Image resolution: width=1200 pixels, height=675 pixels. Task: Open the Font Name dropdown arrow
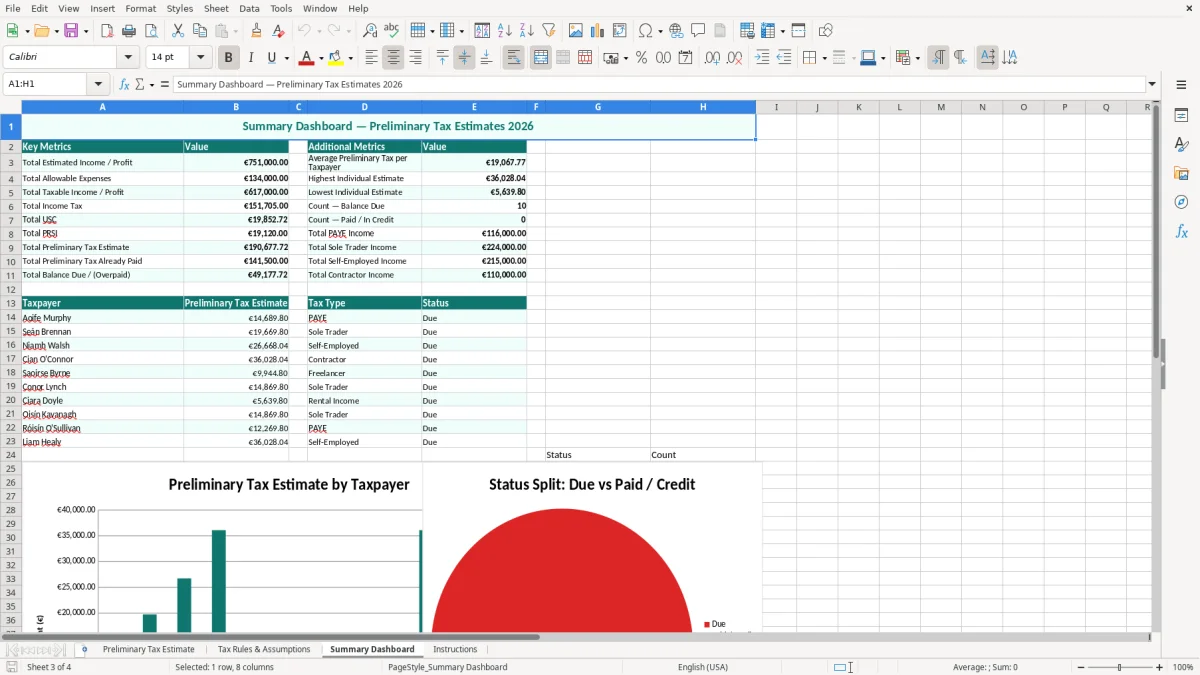point(128,58)
